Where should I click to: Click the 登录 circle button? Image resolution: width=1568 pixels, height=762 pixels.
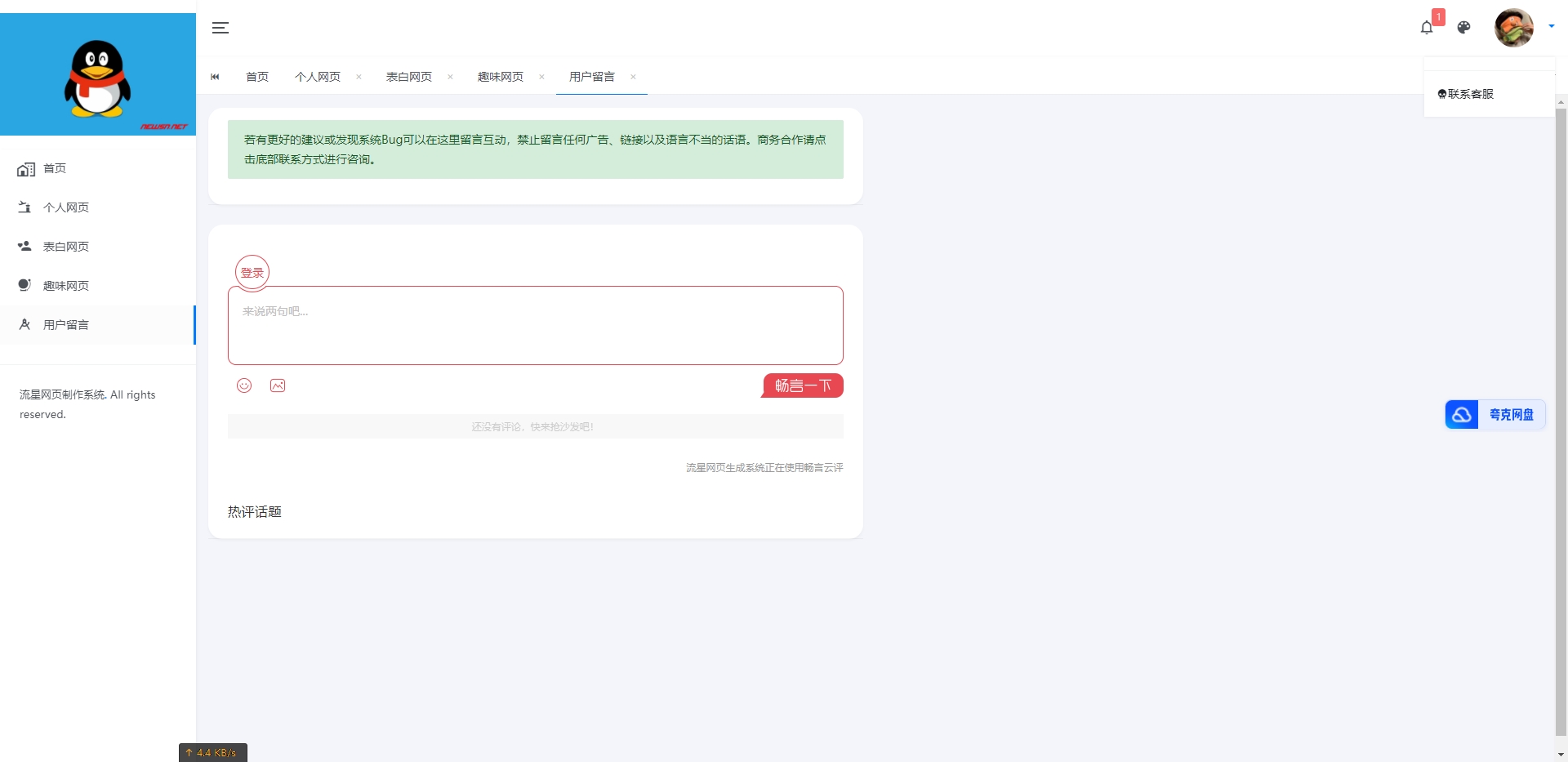tap(252, 272)
